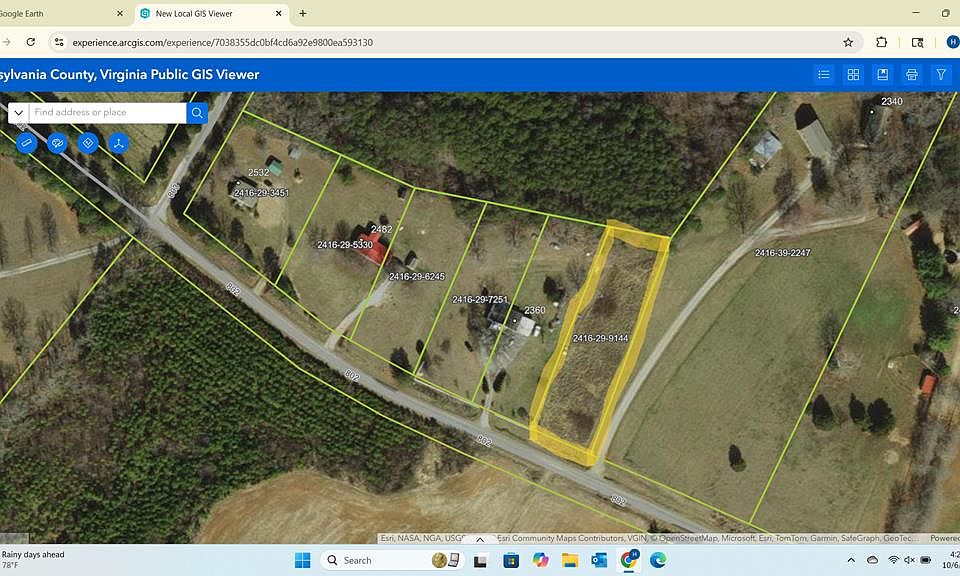Click parcel label 2416-29-6245
The image size is (960, 576).
417,276
